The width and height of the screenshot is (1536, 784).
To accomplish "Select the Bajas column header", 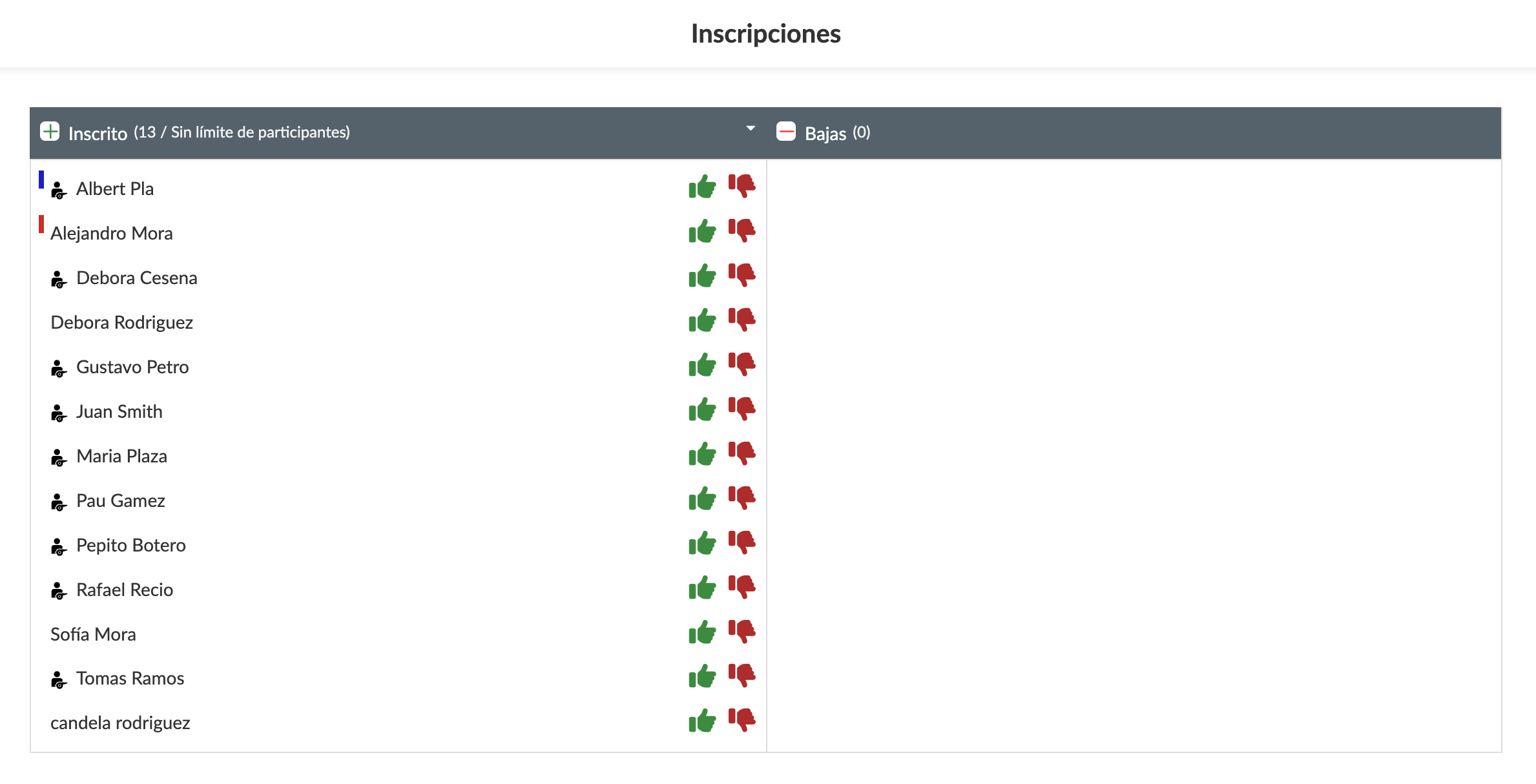I will pos(825,134).
